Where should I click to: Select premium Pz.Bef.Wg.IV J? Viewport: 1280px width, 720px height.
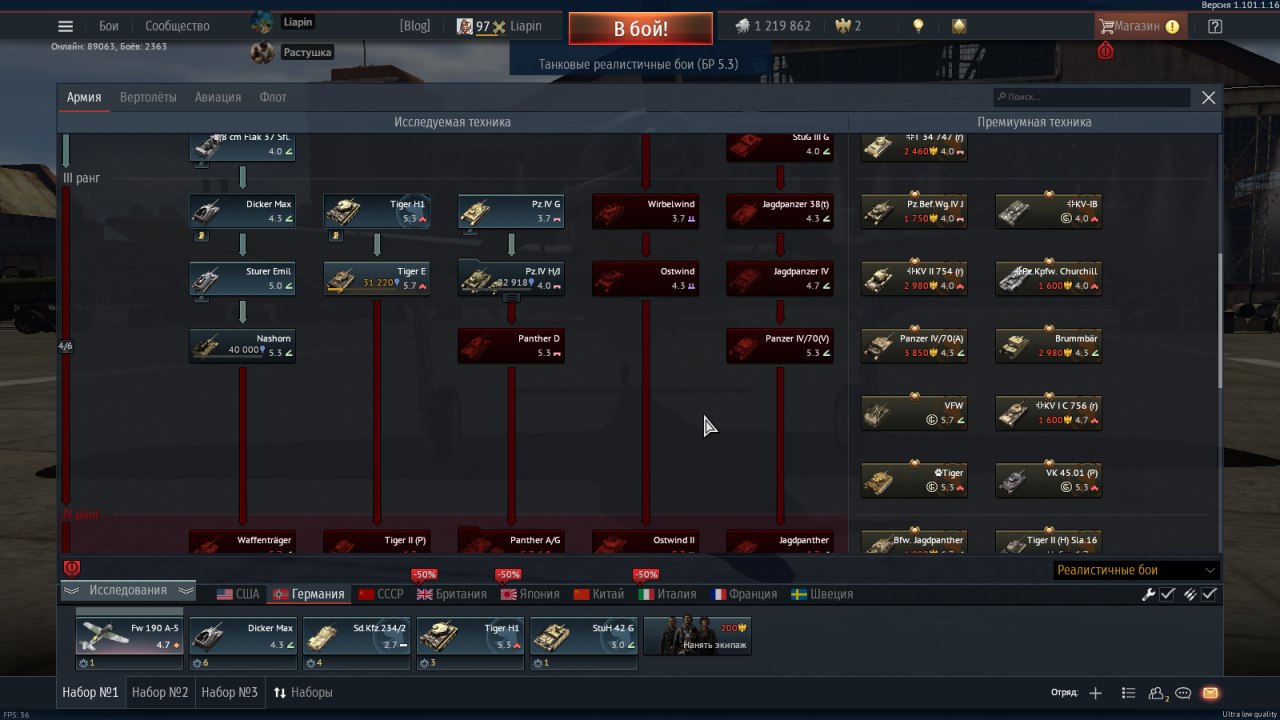tap(914, 211)
